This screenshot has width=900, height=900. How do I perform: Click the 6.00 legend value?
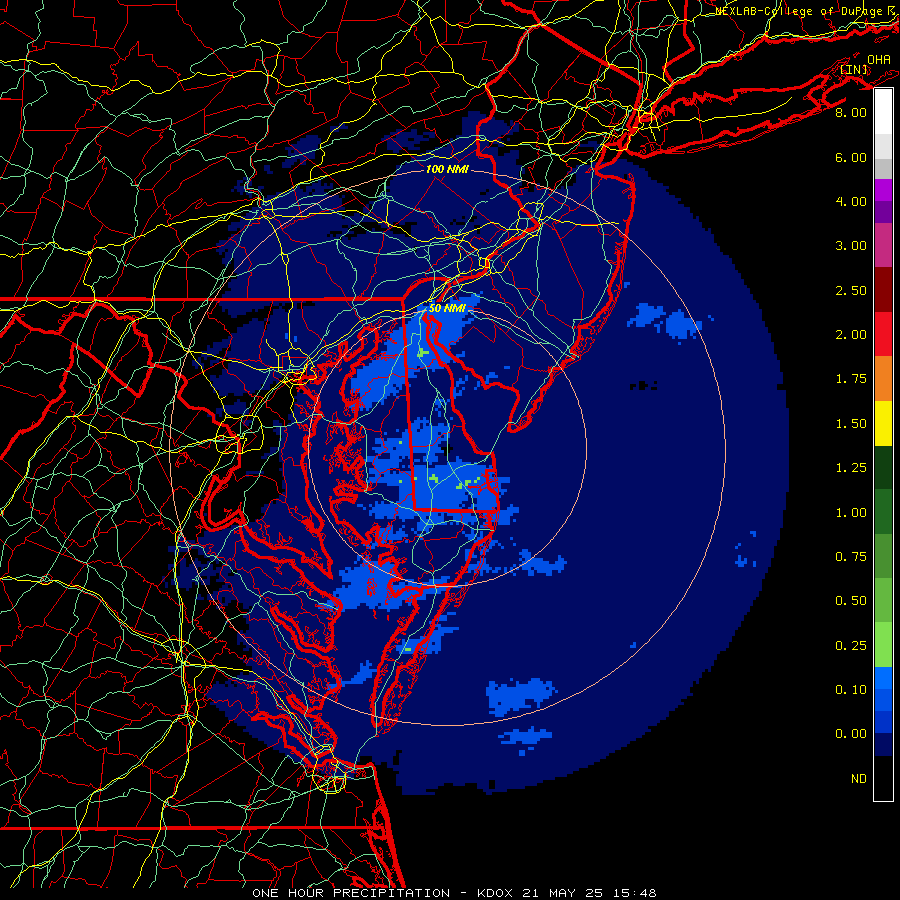[851, 157]
